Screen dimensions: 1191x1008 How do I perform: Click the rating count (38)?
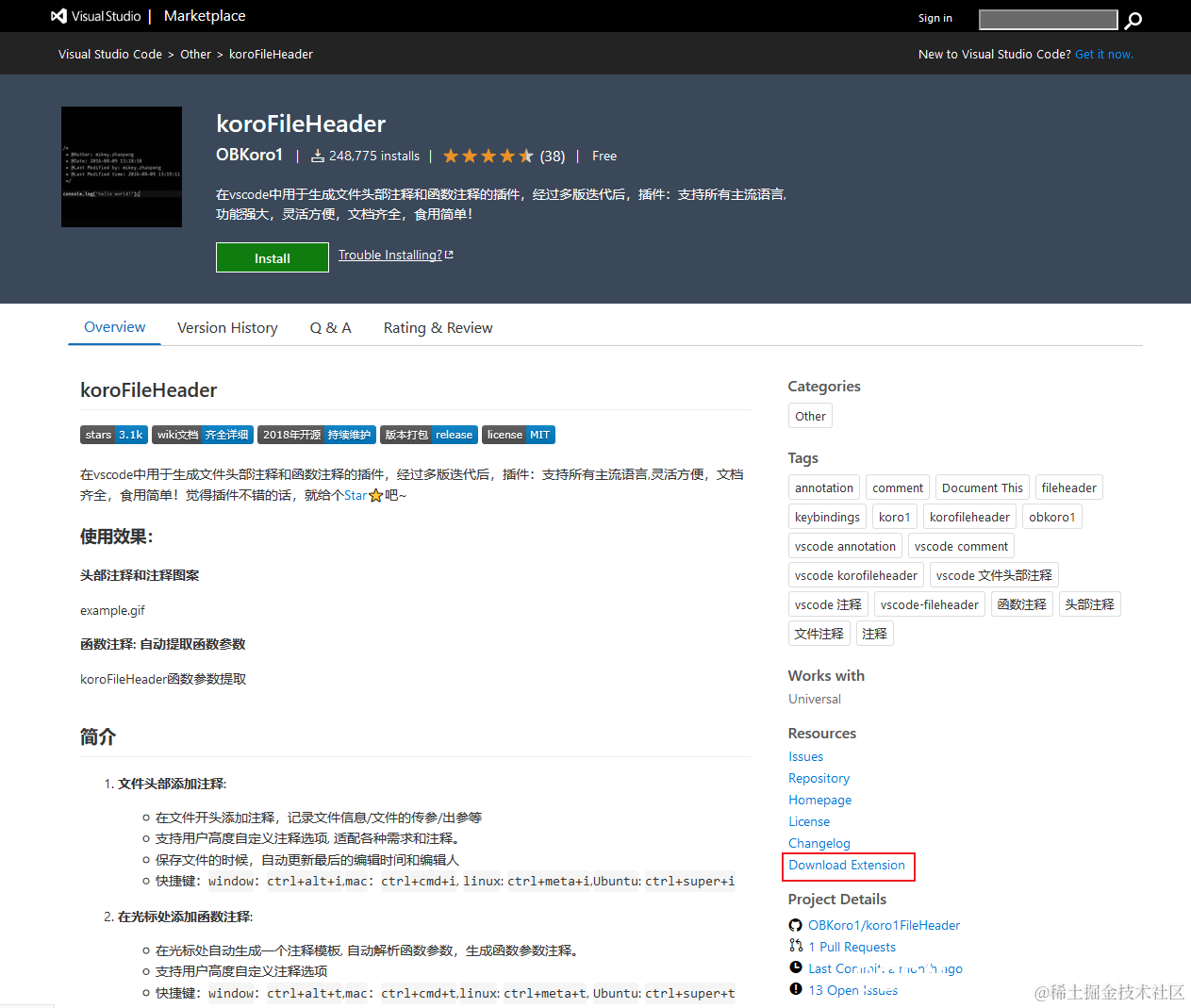tap(553, 157)
